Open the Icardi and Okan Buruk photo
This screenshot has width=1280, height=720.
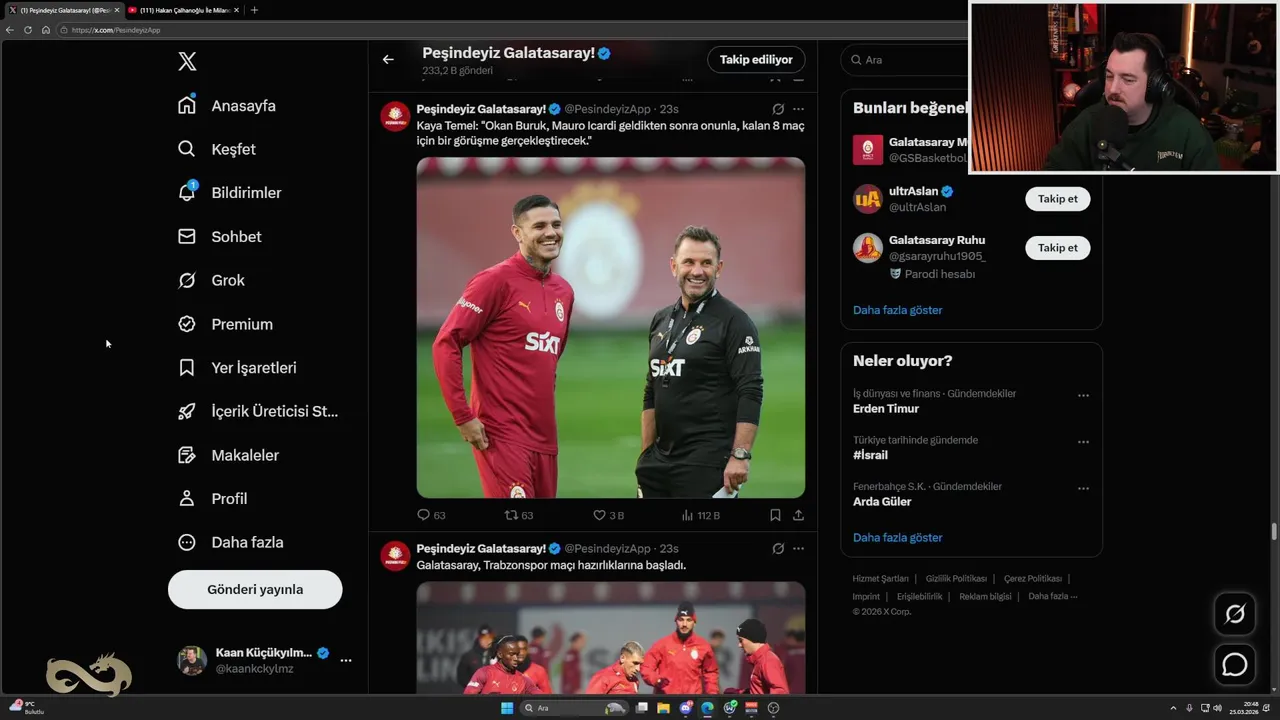click(611, 327)
